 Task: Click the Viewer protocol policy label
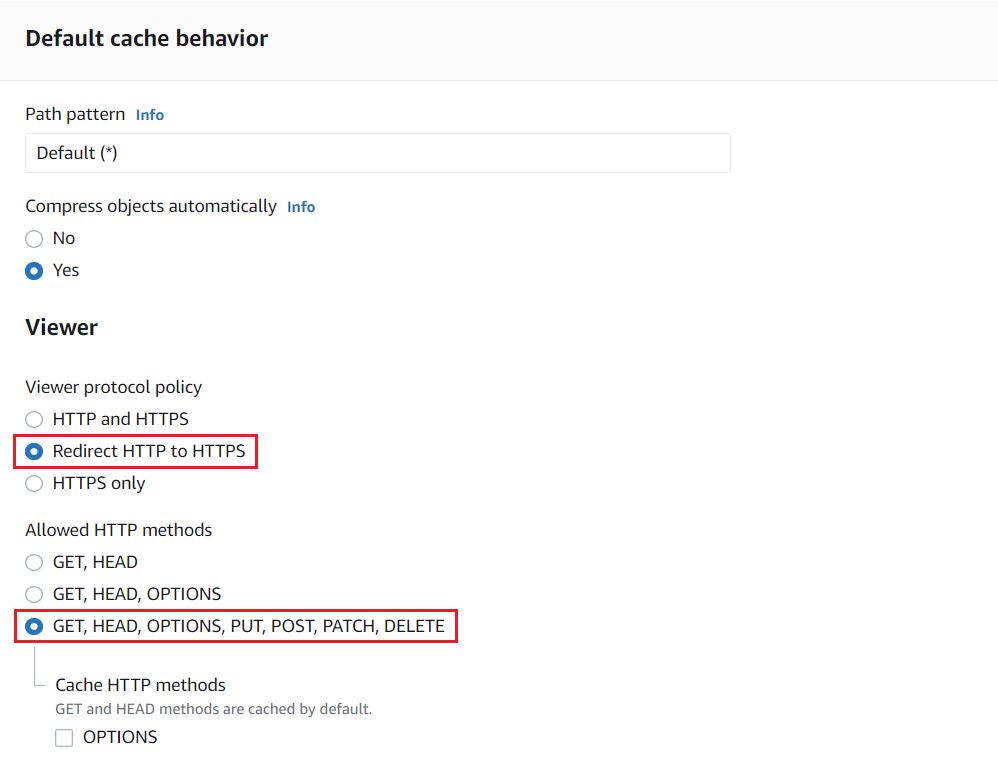click(x=113, y=387)
